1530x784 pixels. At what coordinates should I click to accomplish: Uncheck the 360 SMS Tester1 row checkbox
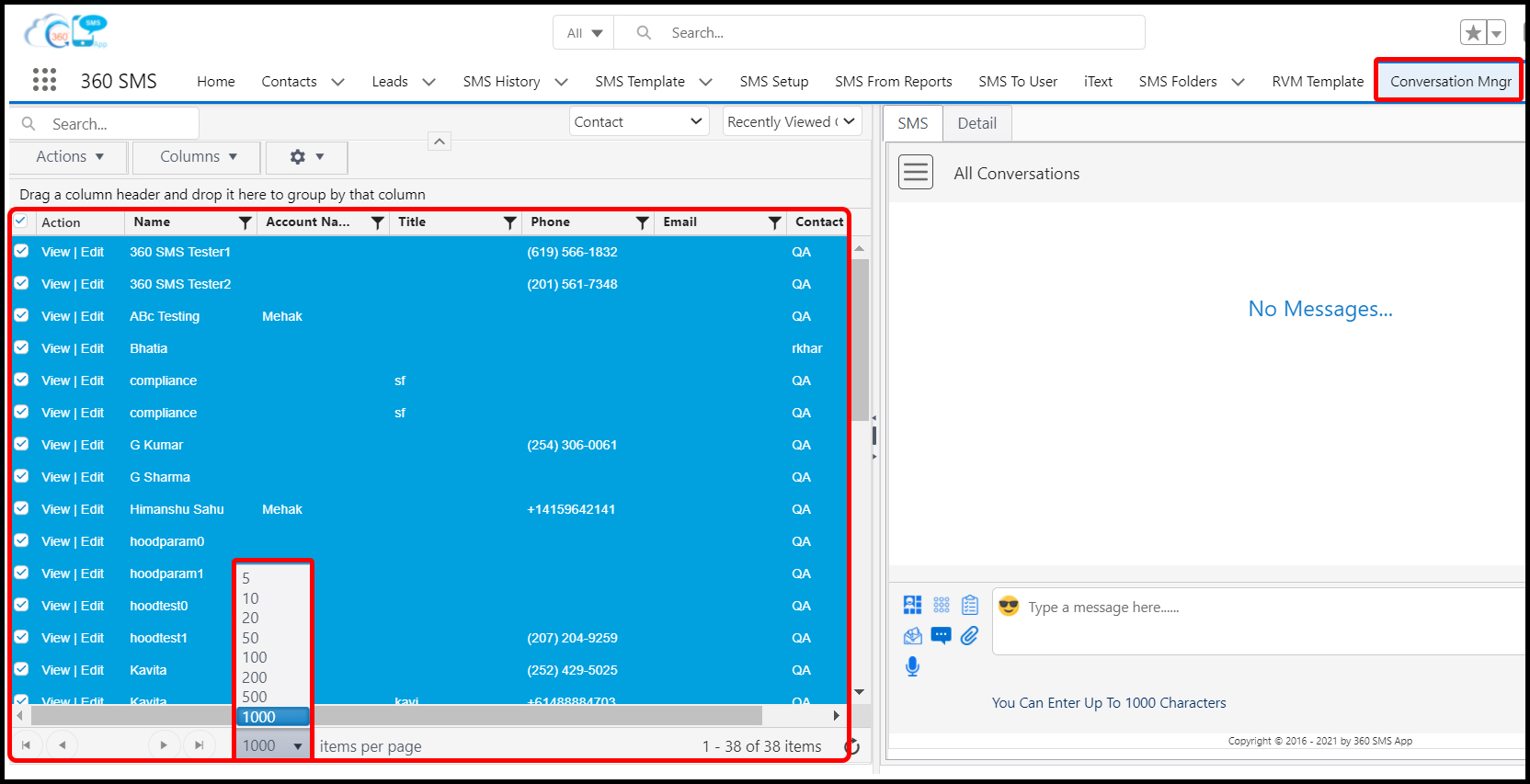click(21, 251)
